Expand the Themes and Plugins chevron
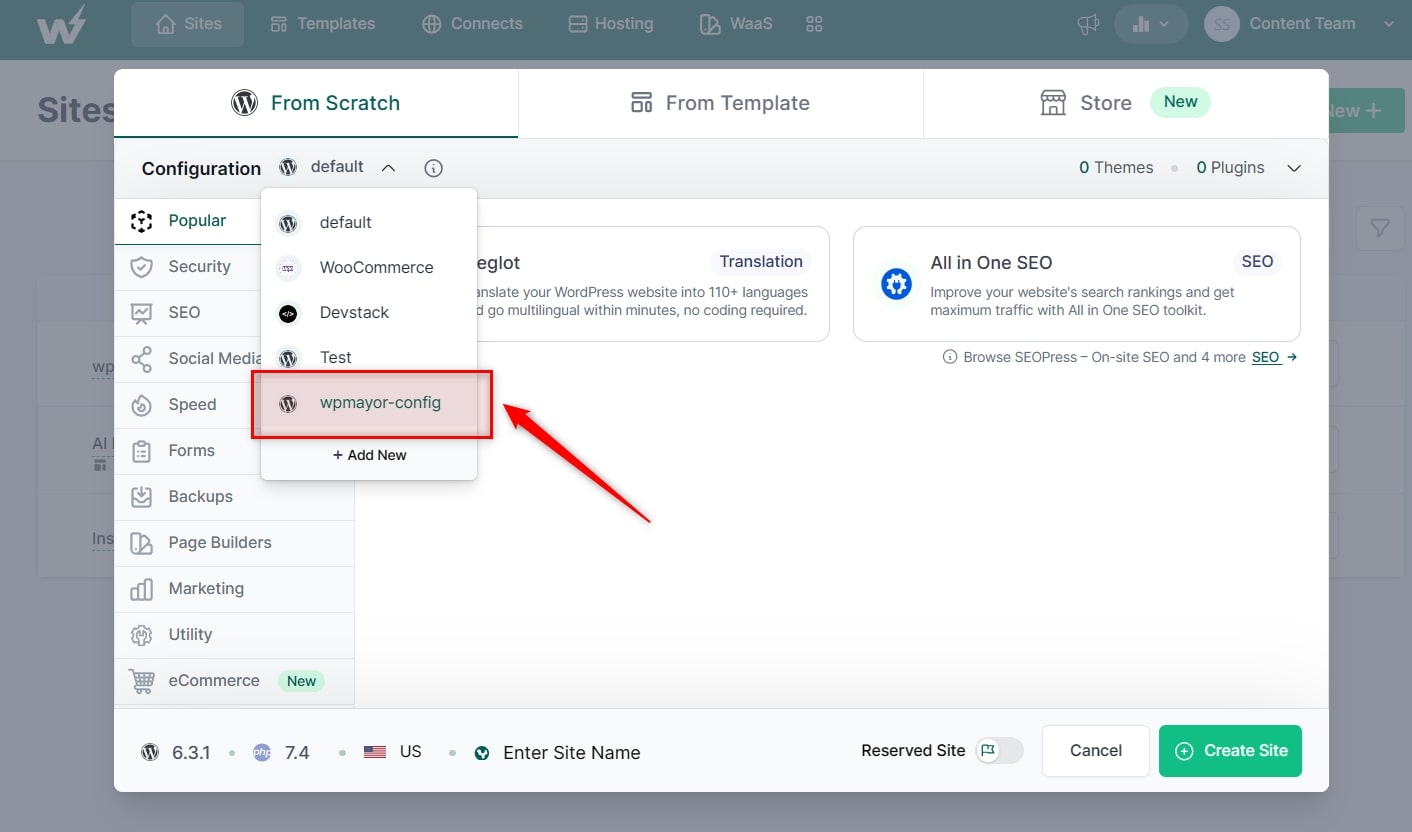 coord(1294,168)
